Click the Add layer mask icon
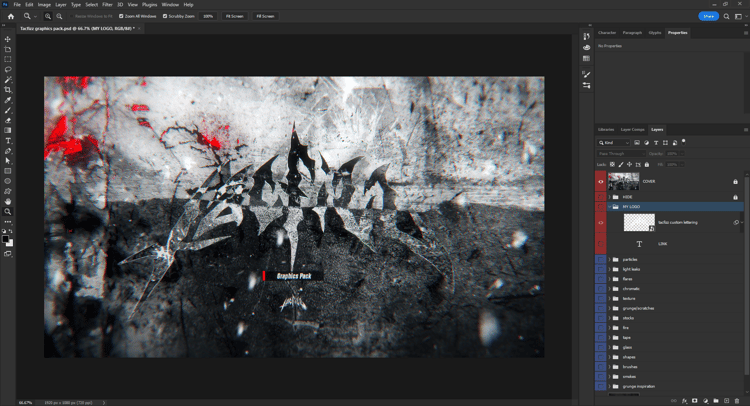The height and width of the screenshot is (406, 750). [x=695, y=401]
